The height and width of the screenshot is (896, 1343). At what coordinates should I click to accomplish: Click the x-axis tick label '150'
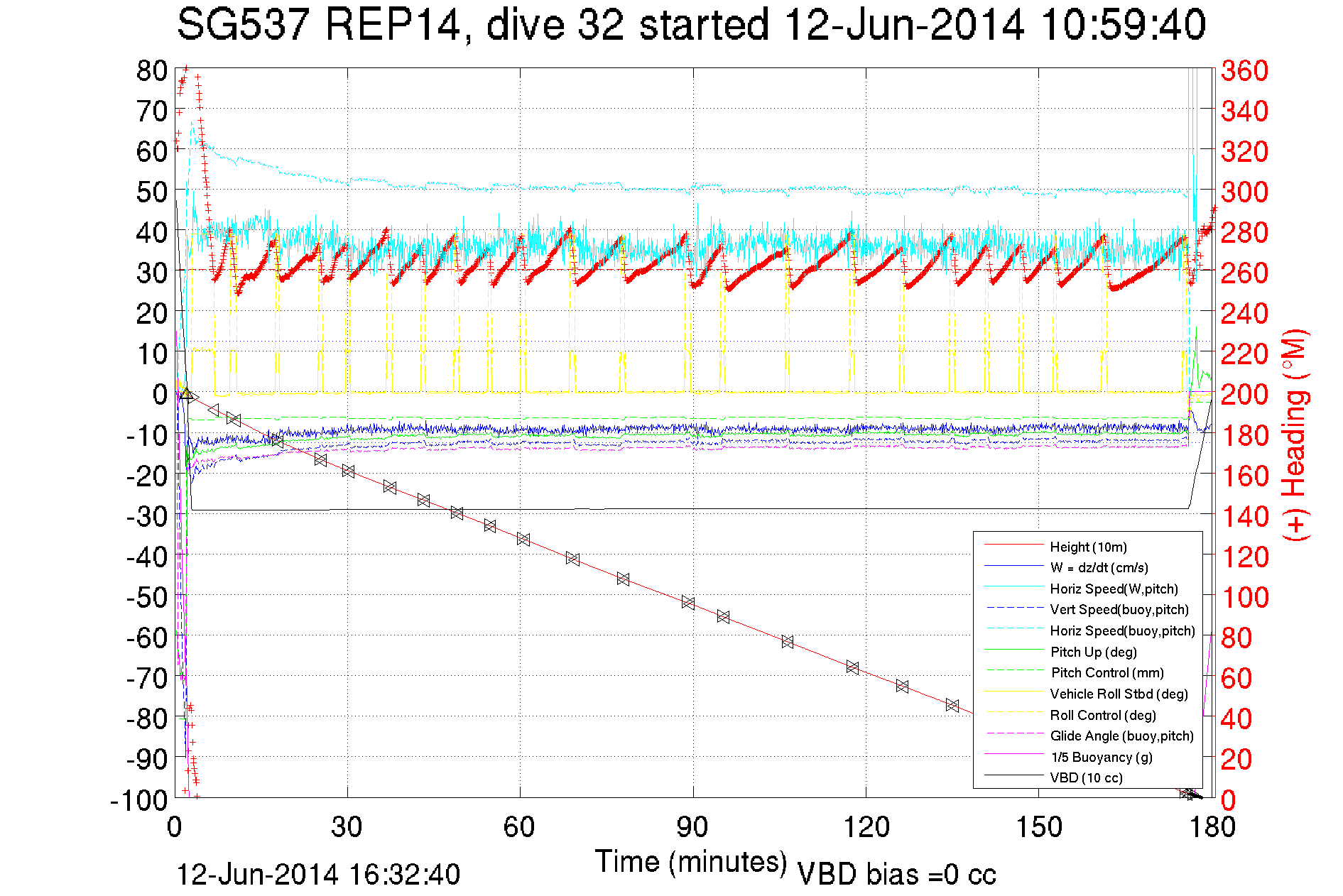coord(1038,827)
